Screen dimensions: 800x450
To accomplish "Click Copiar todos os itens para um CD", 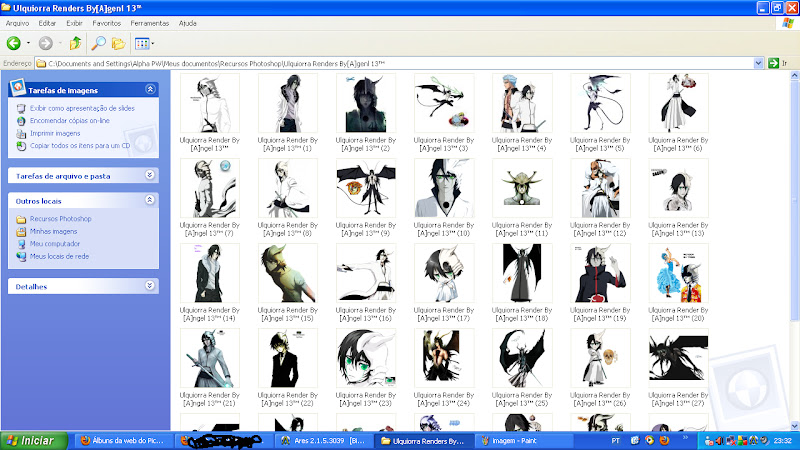I will tap(80, 146).
